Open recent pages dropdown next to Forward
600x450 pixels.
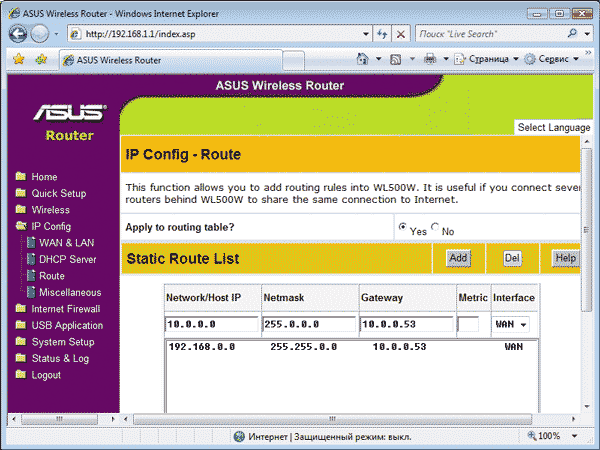[56, 34]
